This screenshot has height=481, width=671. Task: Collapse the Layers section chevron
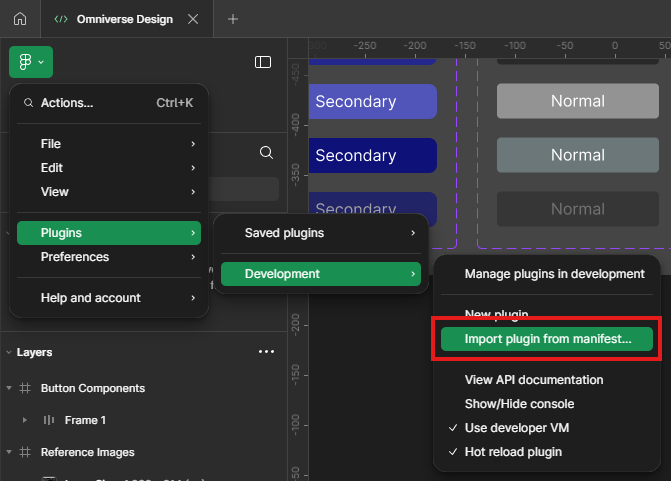coord(9,352)
